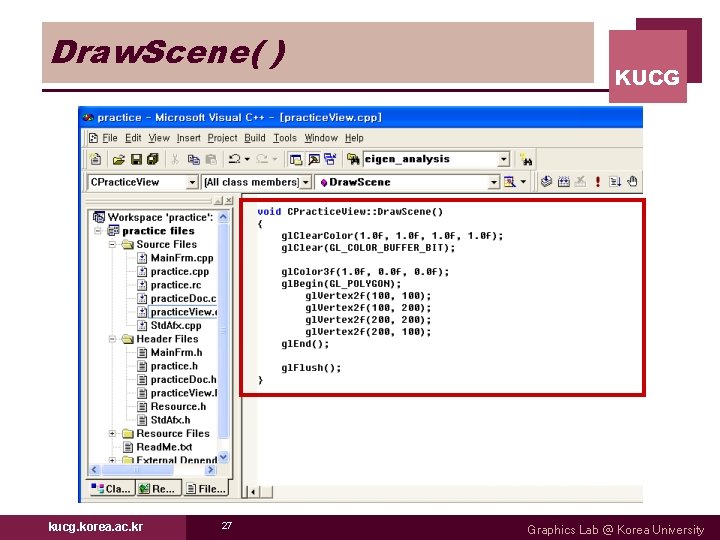This screenshot has height=540, width=720.
Task: Select ReadMe.txt in the file tree
Action: click(164, 447)
